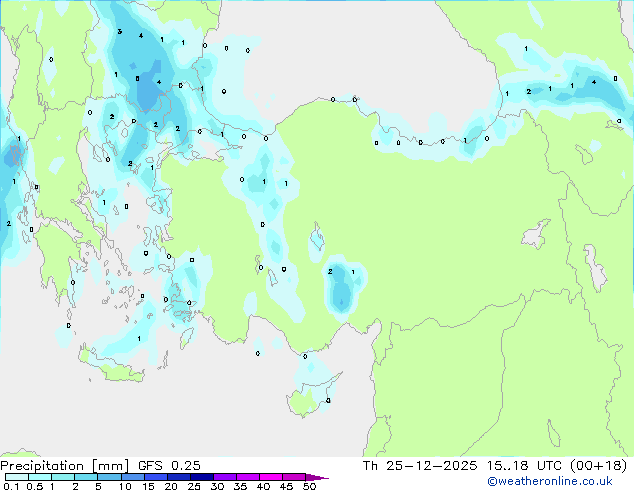The height and width of the screenshot is (490, 634).
Task: Click the 'GFS 0.25' model label
Action: (x=169, y=466)
